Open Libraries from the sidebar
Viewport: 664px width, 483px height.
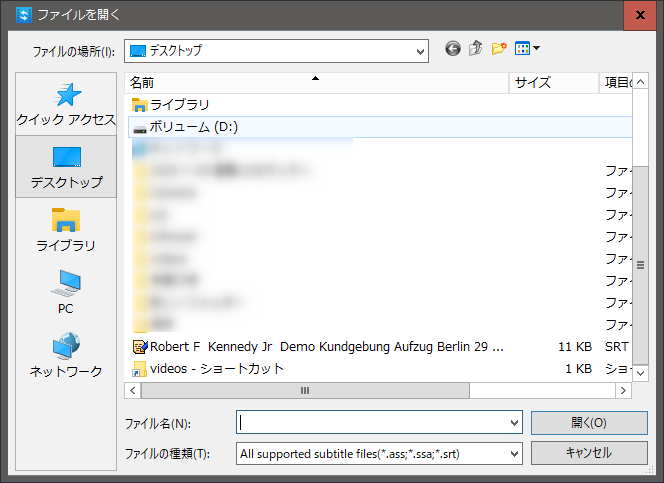66,230
